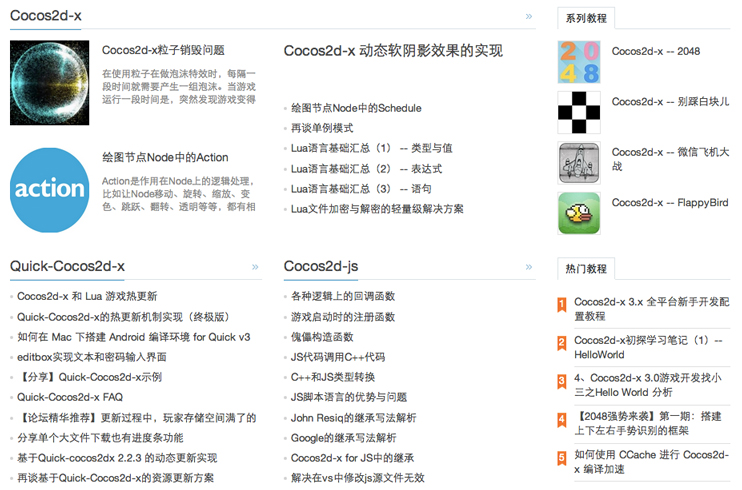Open Cocos2d-x 动态软阴影效果的实现 headline

click(x=393, y=51)
